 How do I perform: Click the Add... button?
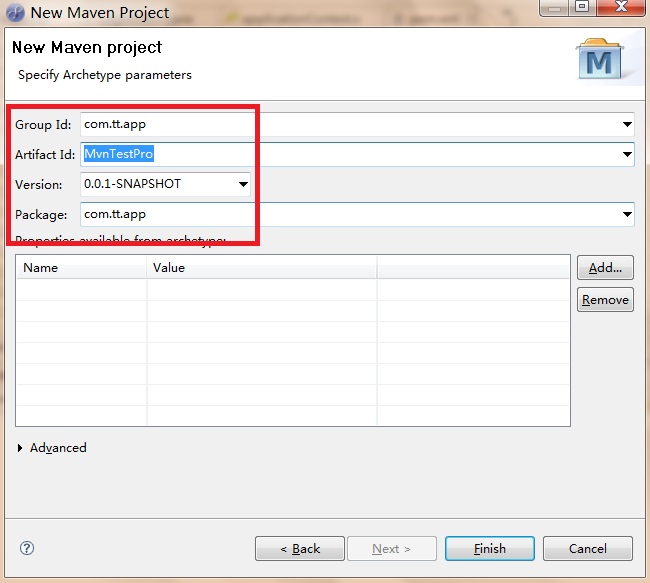pos(605,267)
